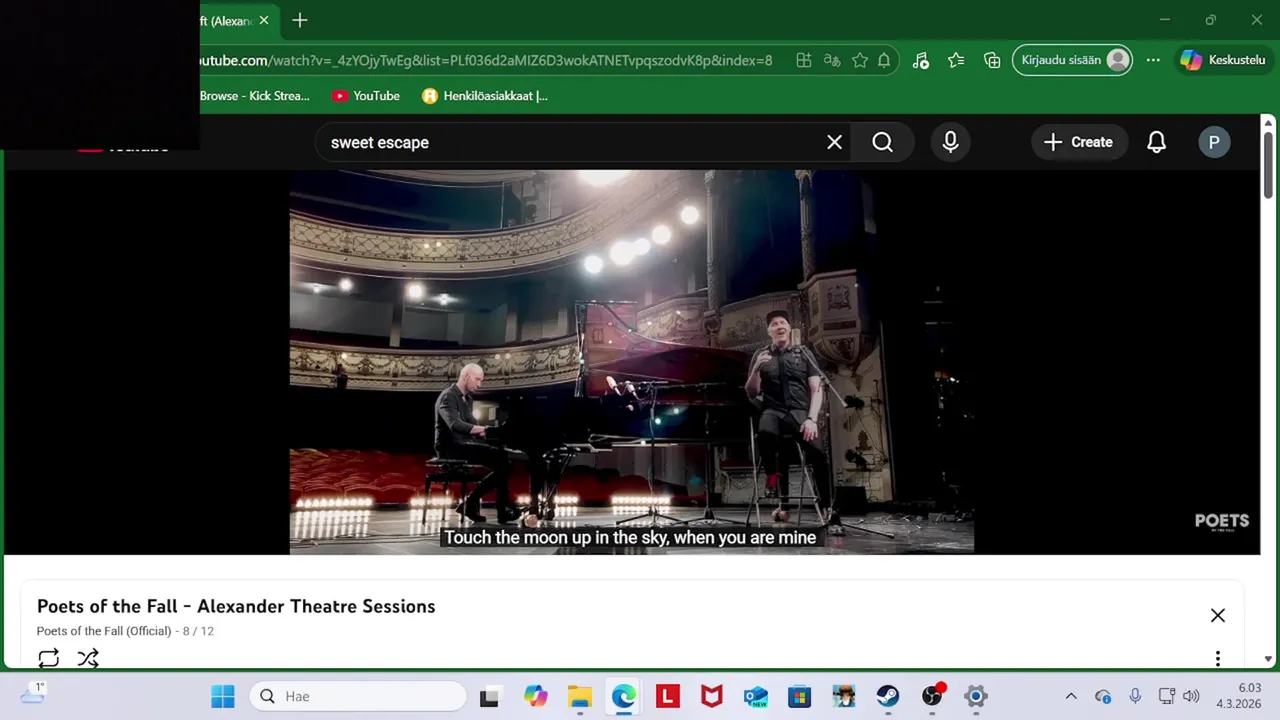Click the address bar notification bell icon

(884, 60)
